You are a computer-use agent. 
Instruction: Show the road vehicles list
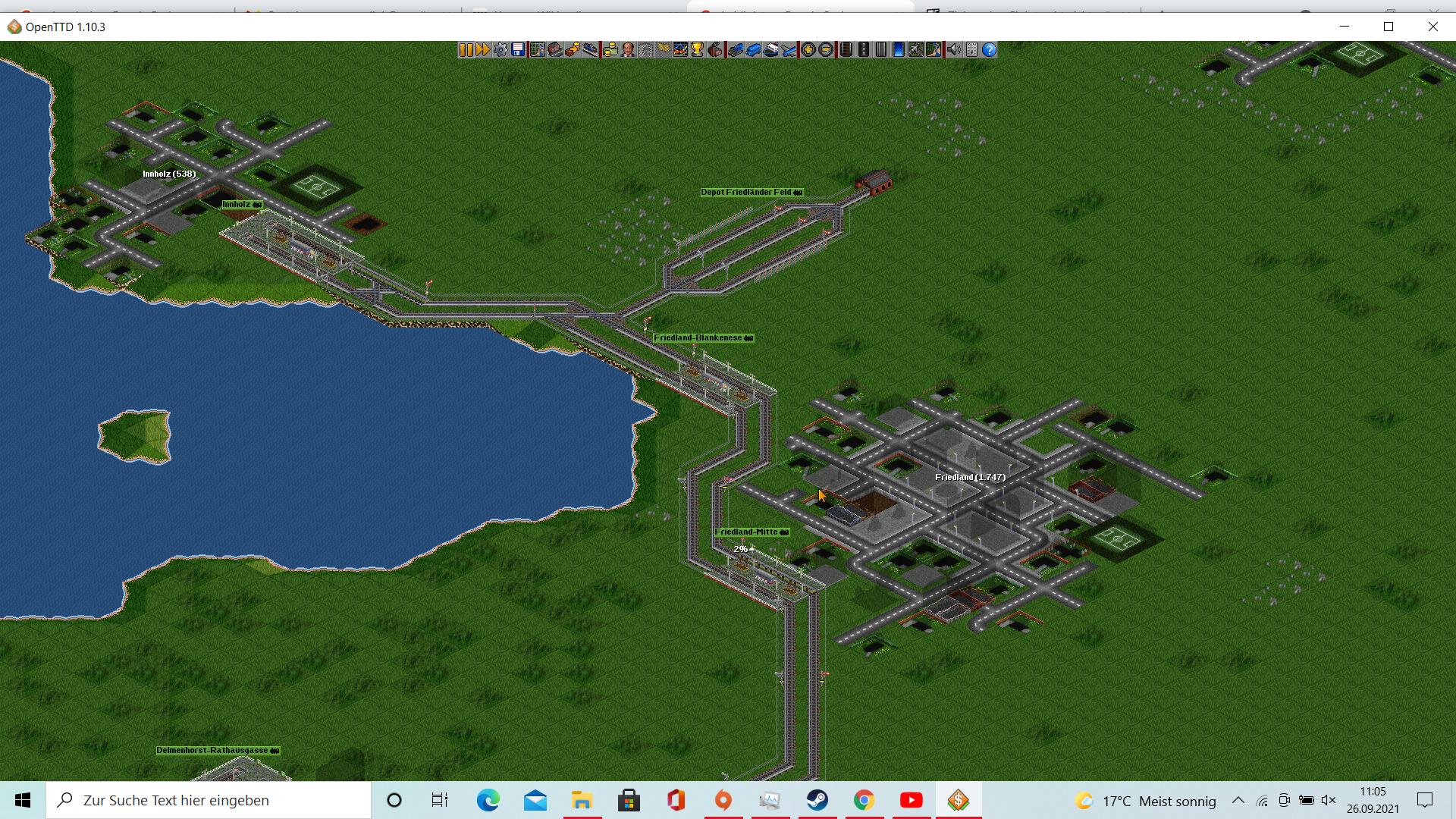tap(753, 50)
